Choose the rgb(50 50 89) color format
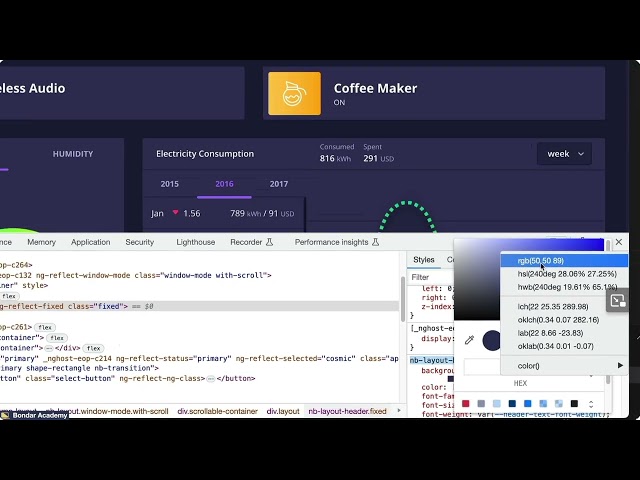 tap(564, 260)
